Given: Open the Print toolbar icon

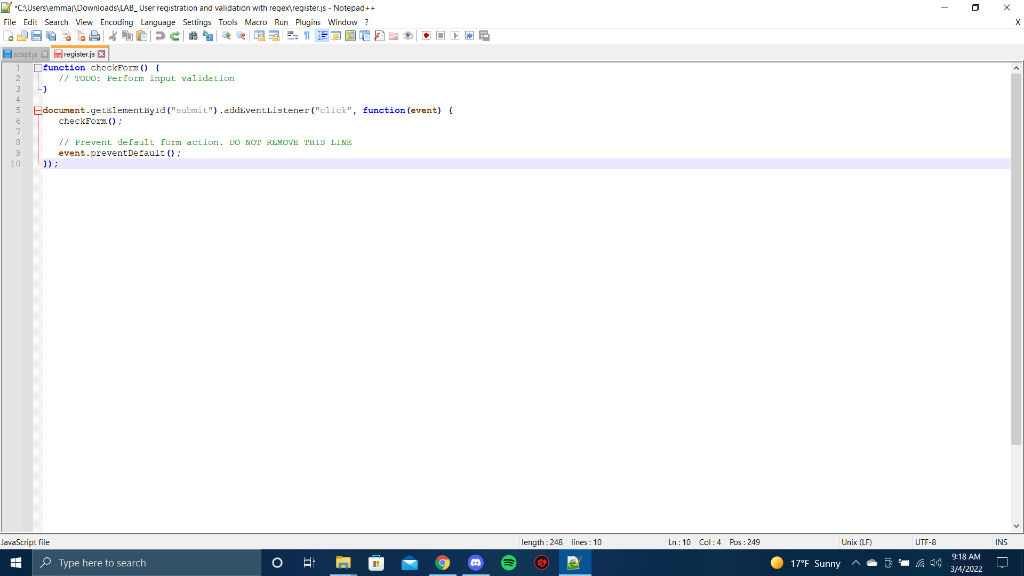Looking at the screenshot, I should pyautogui.click(x=95, y=36).
